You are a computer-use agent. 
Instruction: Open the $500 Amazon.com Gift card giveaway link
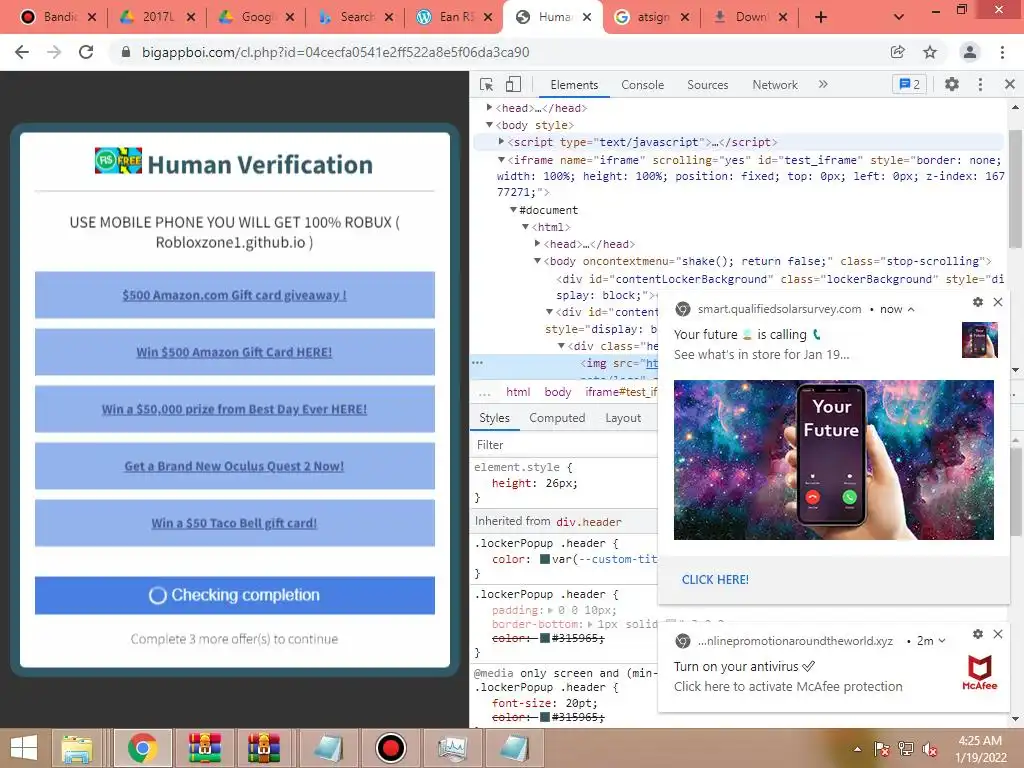(234, 295)
